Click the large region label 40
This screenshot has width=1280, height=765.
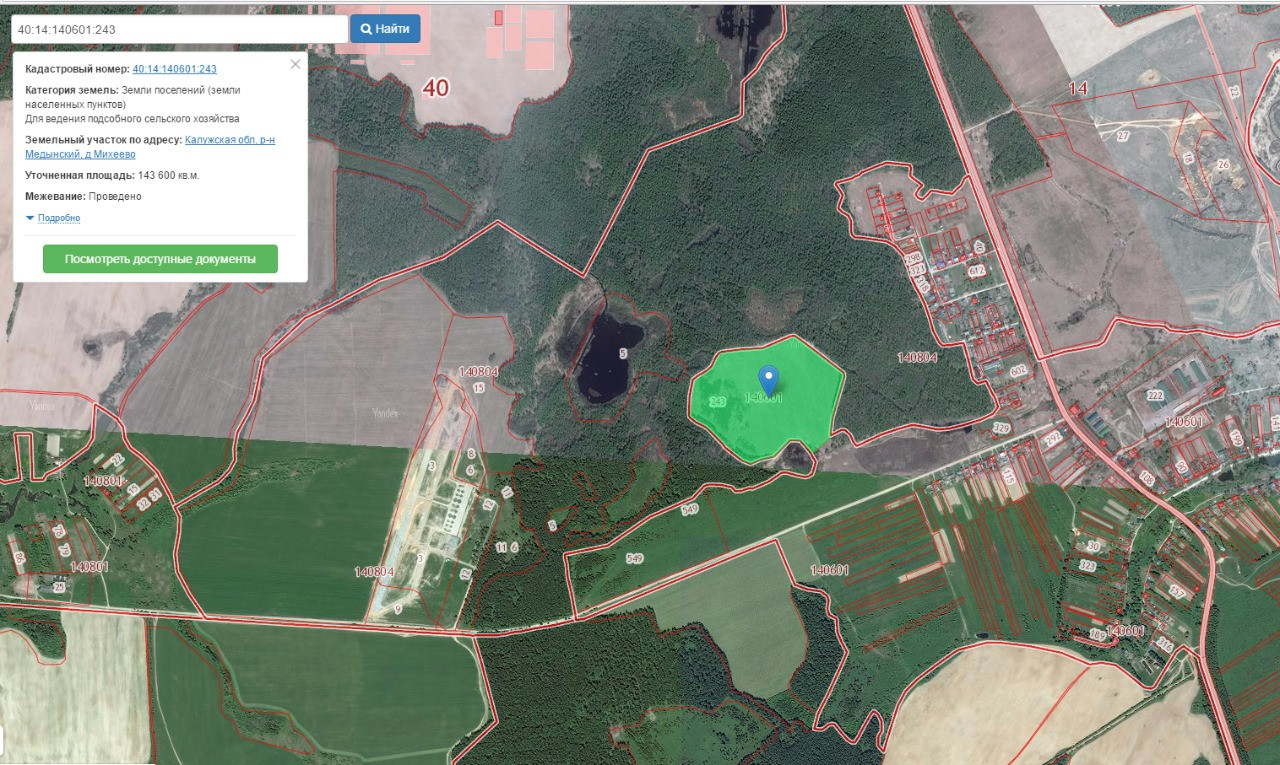click(x=436, y=88)
